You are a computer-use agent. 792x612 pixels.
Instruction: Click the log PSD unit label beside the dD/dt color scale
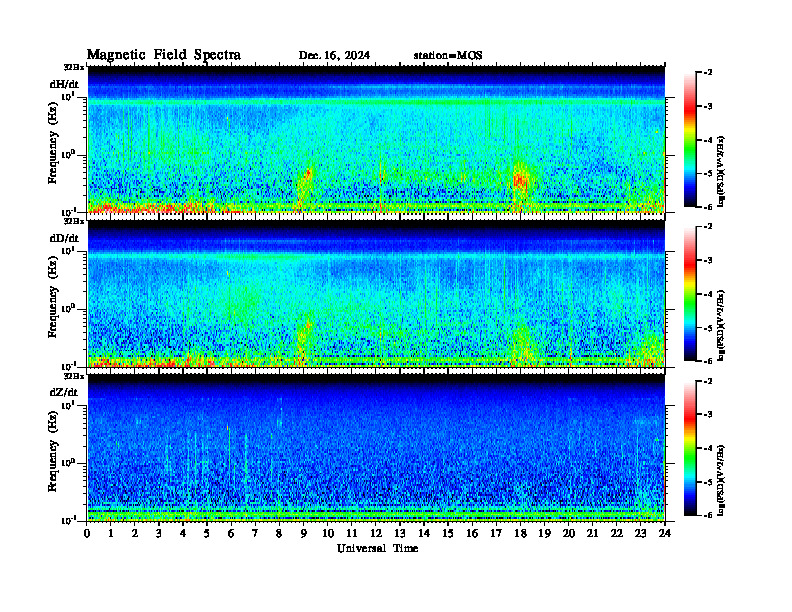[x=721, y=325]
